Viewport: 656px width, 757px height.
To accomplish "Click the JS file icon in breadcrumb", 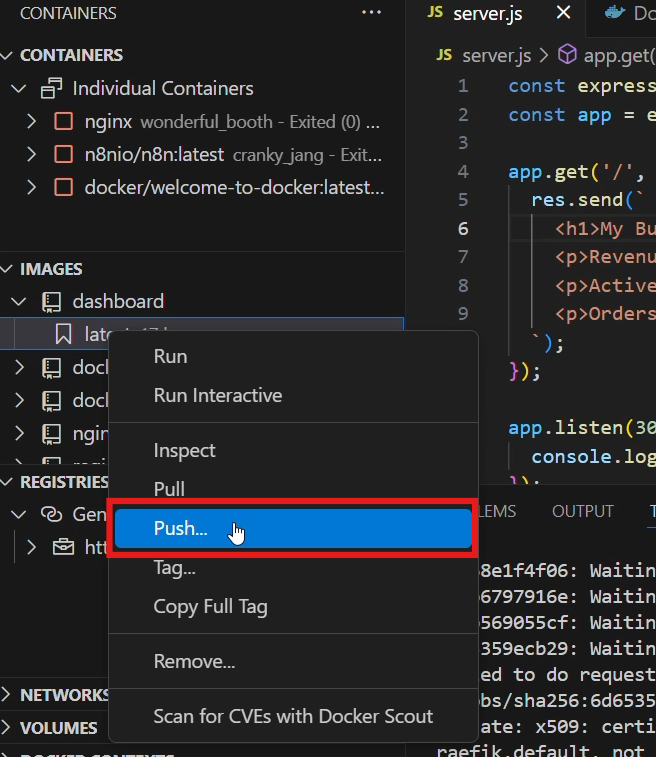I will click(444, 55).
